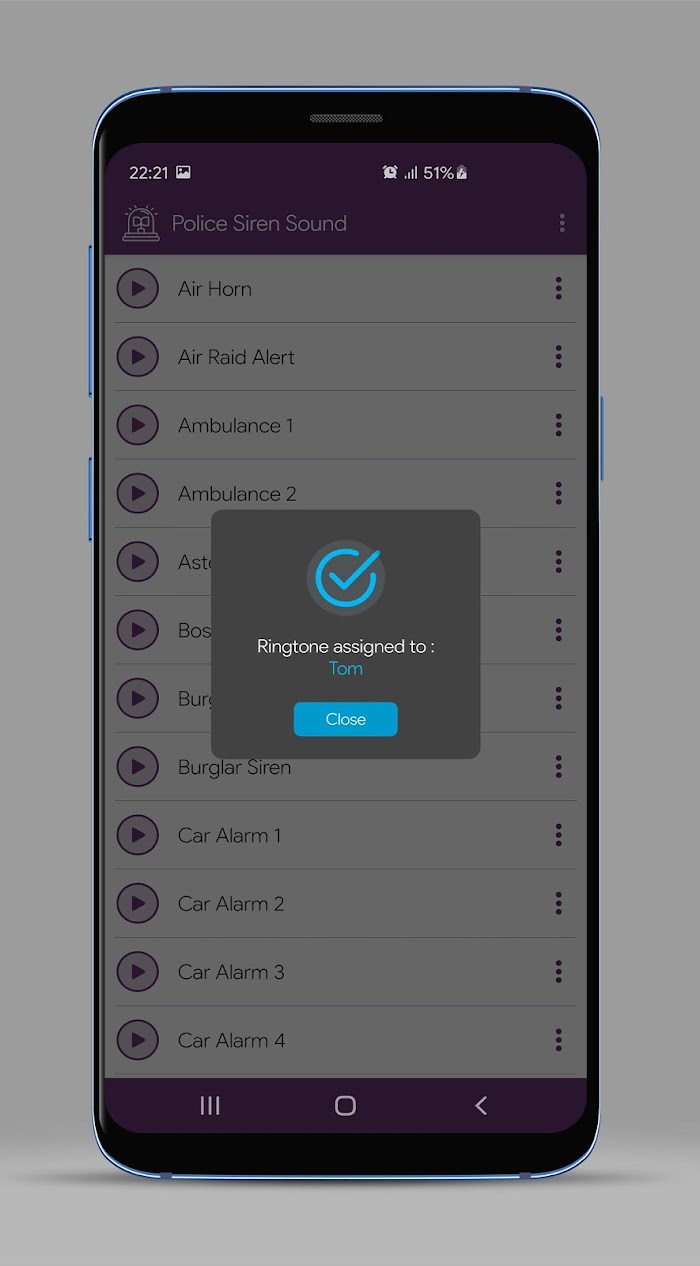
Task: Select the Car Alarm 3 list item
Action: pos(346,972)
